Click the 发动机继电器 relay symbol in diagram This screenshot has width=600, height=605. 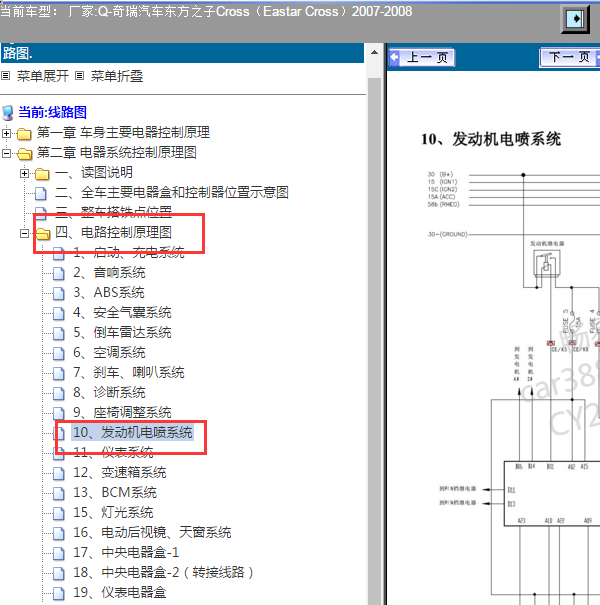(x=547, y=263)
